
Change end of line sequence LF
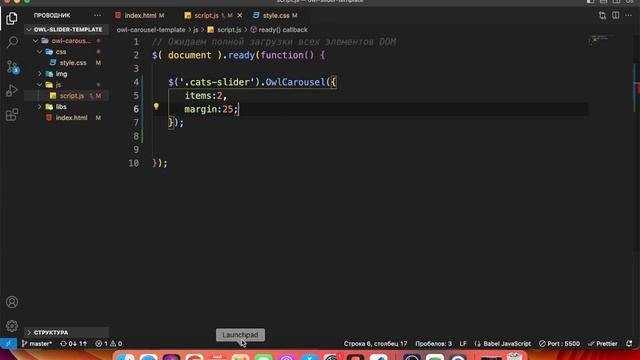point(463,344)
